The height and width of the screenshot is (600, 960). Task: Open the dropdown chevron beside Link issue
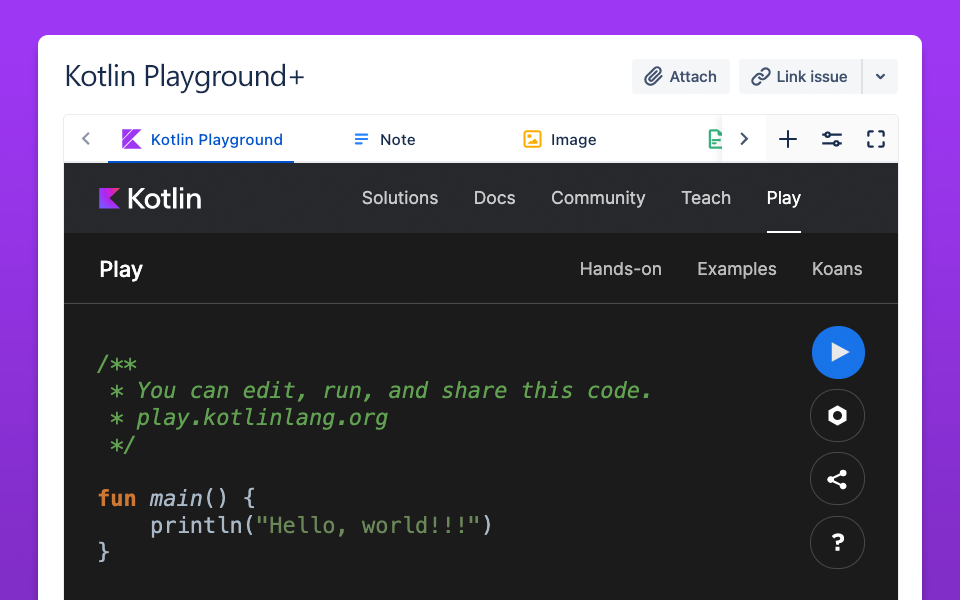click(x=881, y=76)
